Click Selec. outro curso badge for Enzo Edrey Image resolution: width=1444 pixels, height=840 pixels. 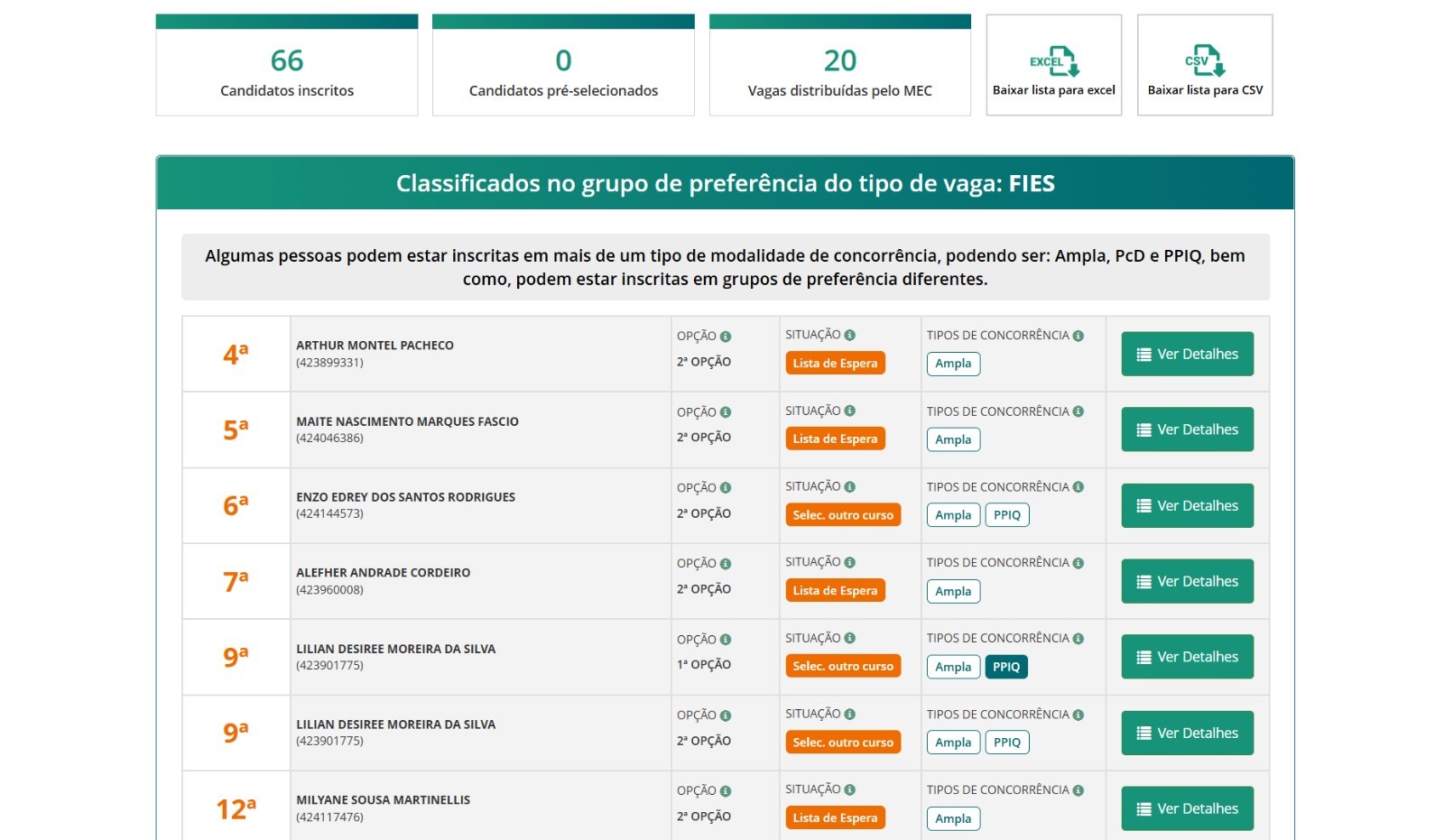[x=843, y=514]
